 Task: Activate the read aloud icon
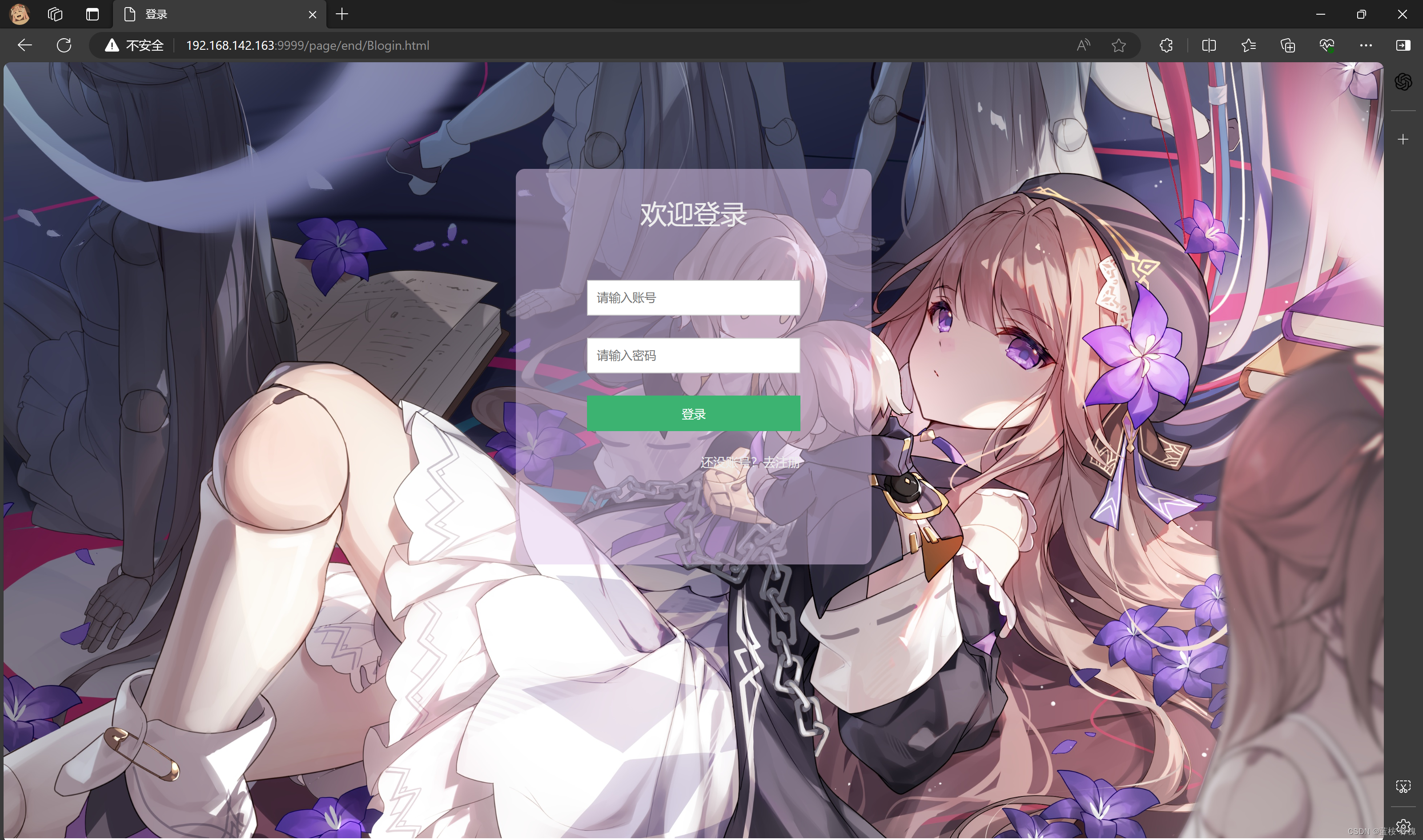tap(1083, 45)
